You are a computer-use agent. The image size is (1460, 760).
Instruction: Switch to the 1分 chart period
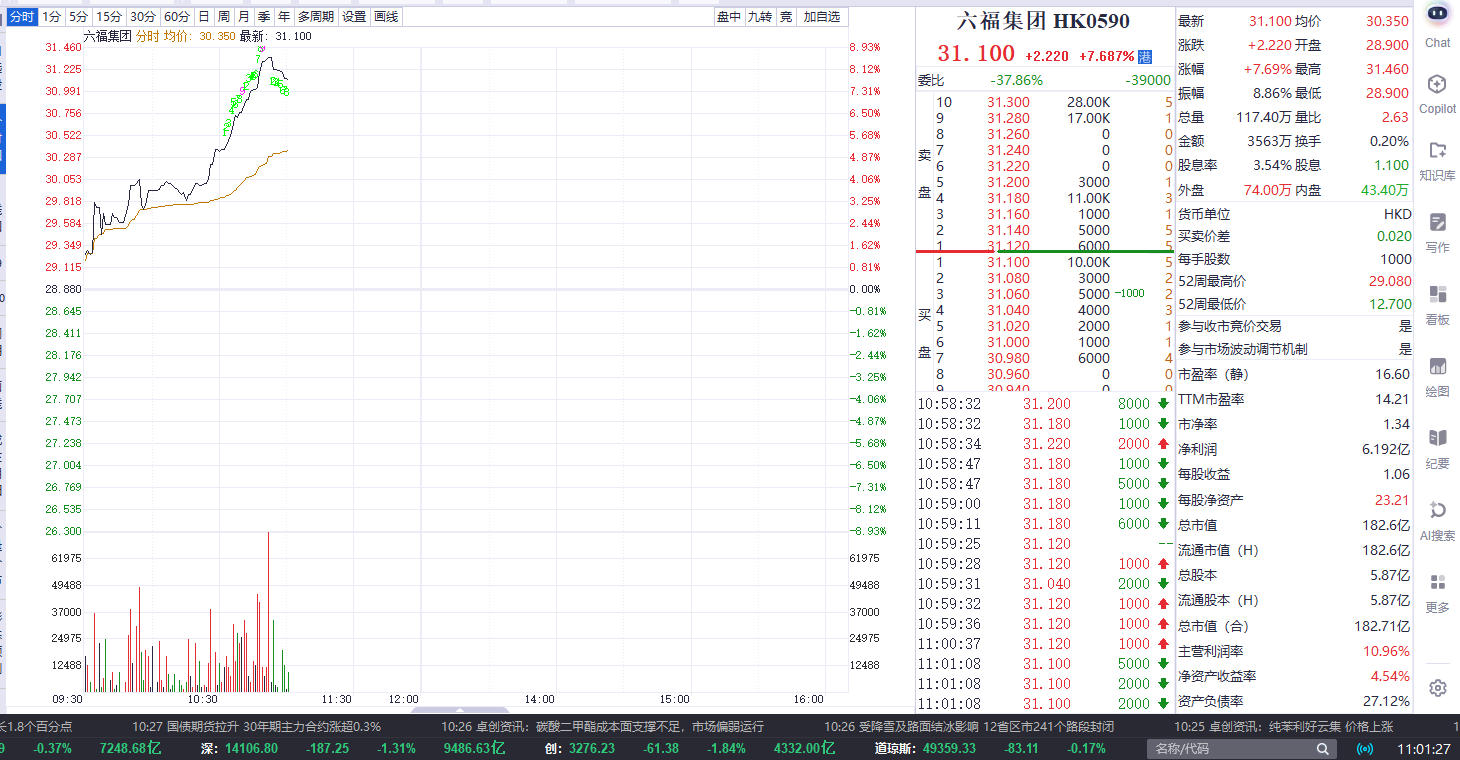[x=52, y=17]
